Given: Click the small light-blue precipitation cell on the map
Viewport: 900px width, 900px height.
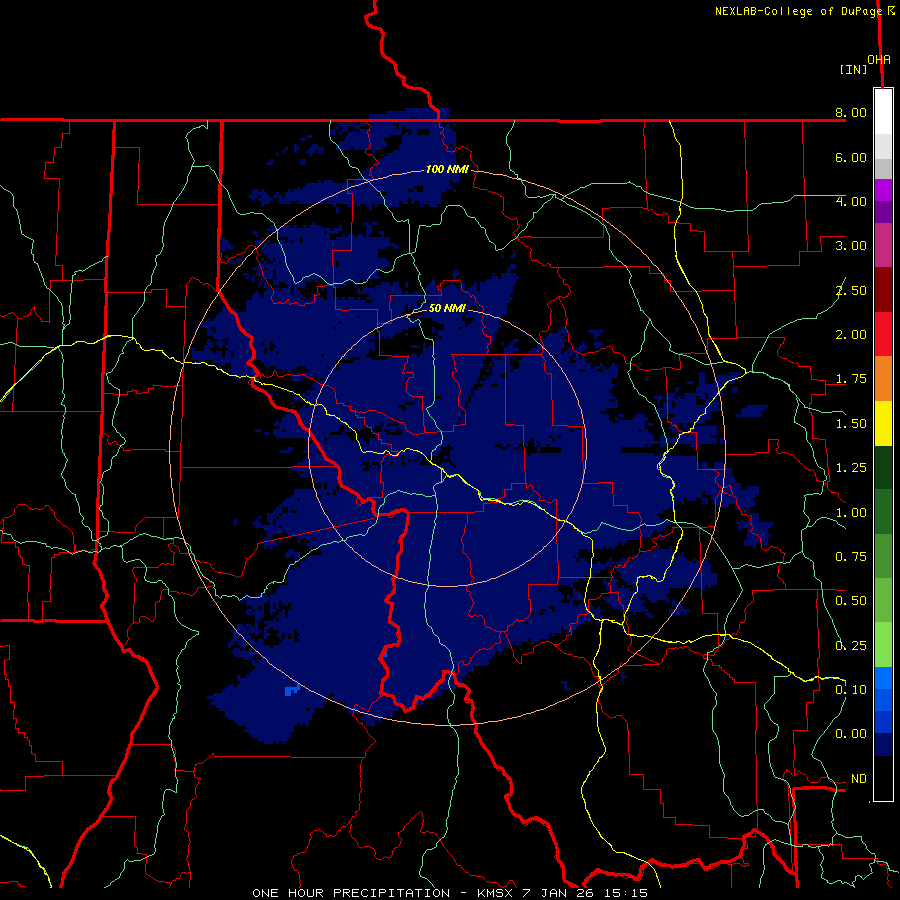Looking at the screenshot, I should click(x=292, y=690).
